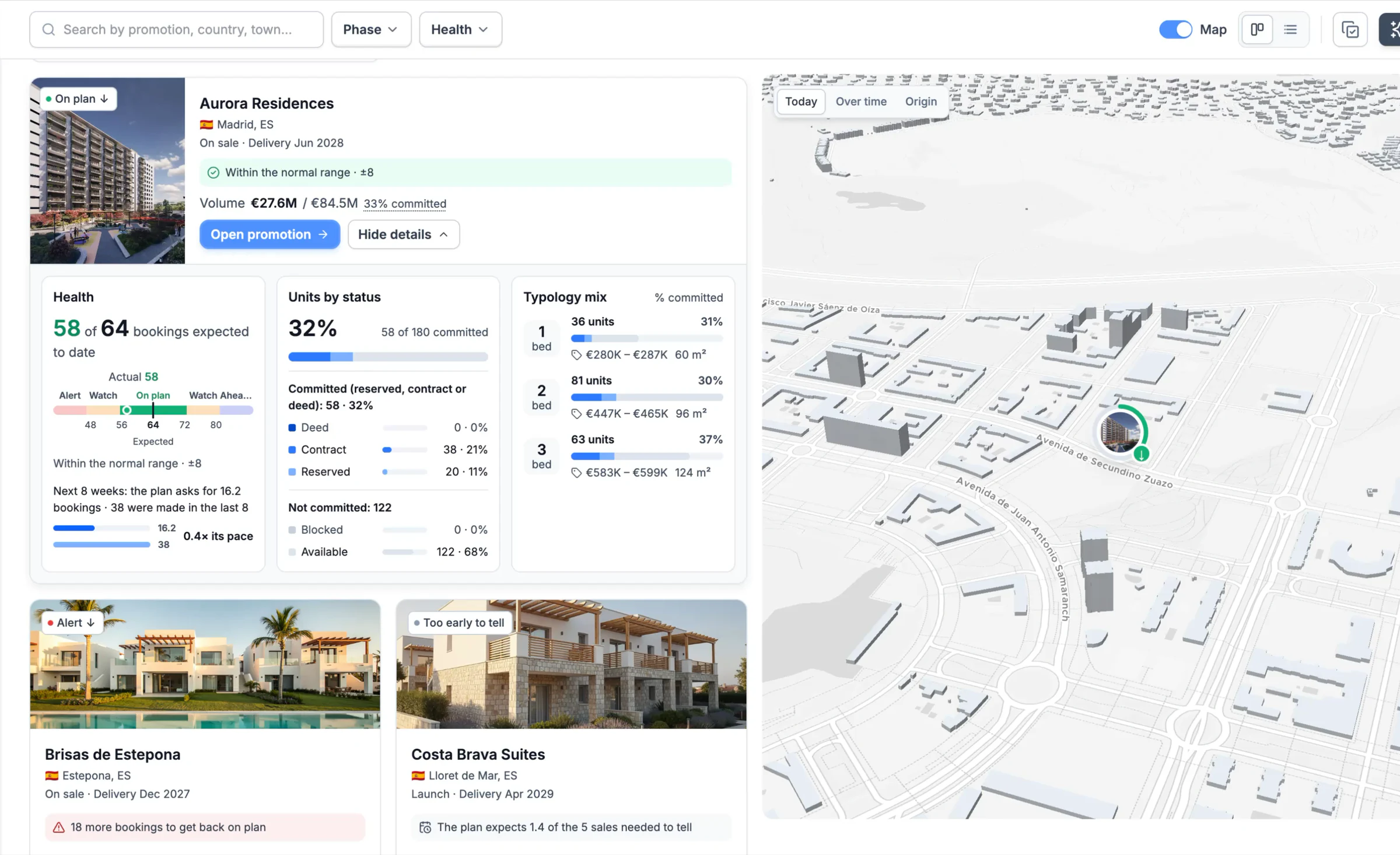Click the Spain flag next to Estepona, ES
The image size is (1400, 855).
pos(52,776)
